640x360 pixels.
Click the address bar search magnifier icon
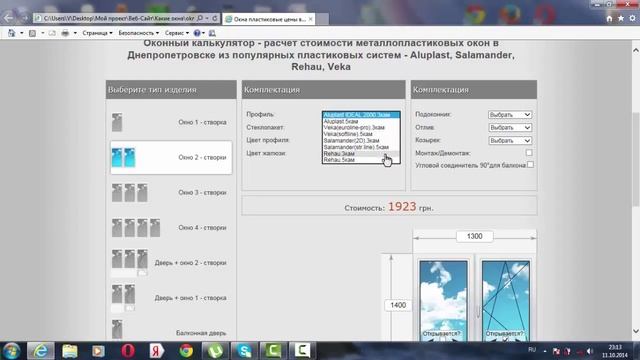pos(200,18)
